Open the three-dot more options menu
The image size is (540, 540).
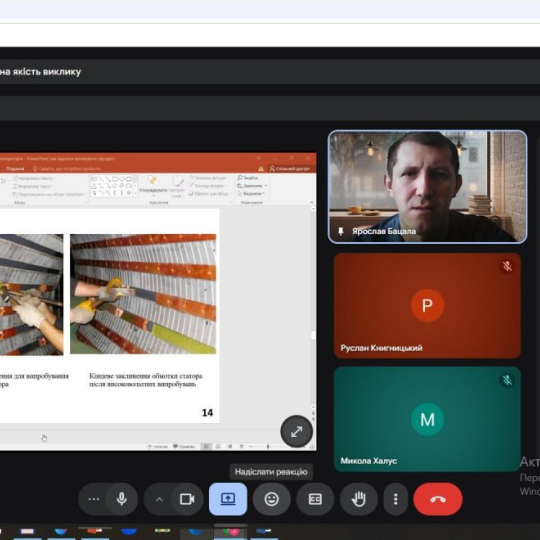pos(395,499)
